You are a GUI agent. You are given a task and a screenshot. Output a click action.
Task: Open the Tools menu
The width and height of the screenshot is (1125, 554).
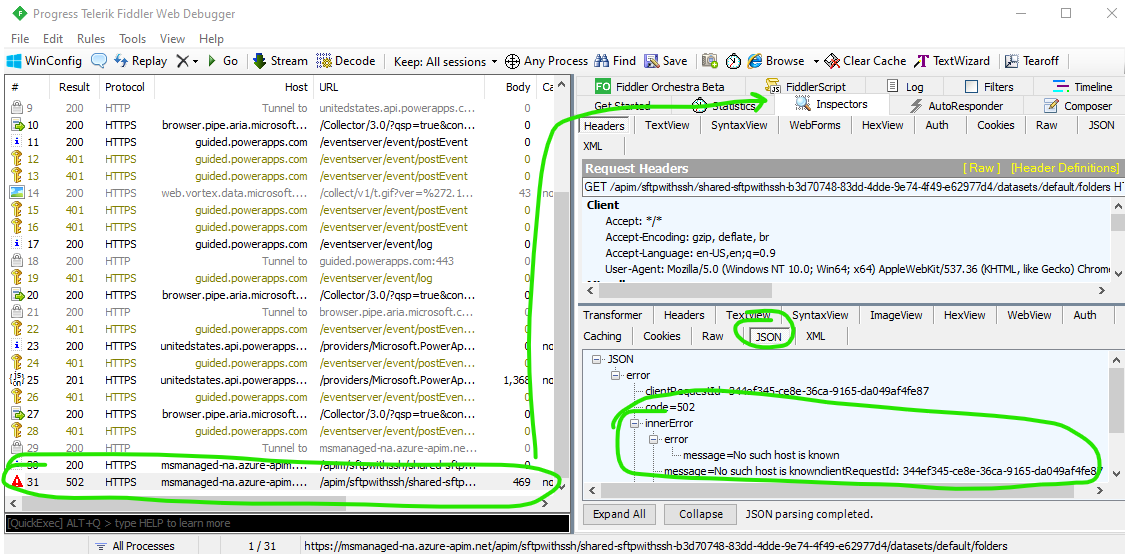tap(133, 39)
